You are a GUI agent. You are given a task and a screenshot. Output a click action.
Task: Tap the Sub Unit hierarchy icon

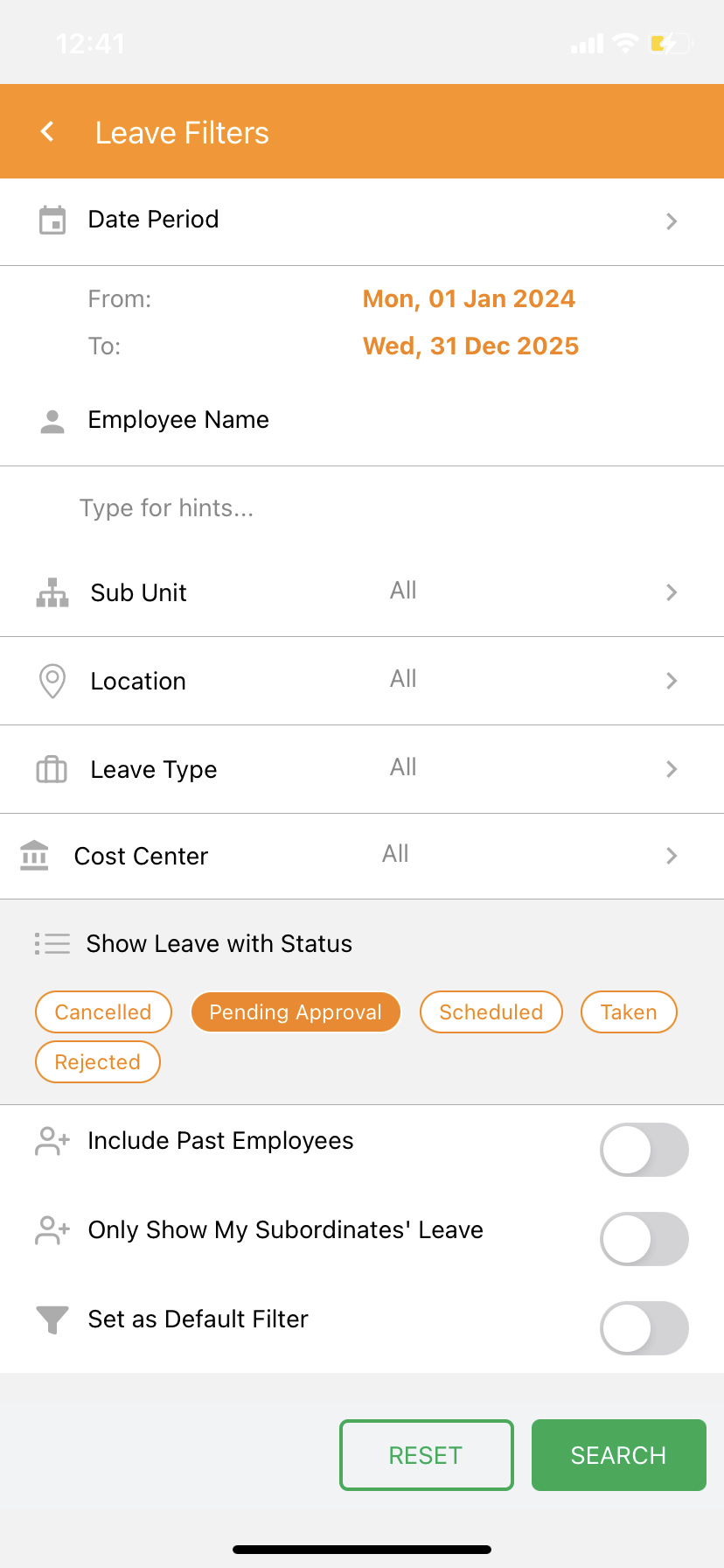click(52, 592)
